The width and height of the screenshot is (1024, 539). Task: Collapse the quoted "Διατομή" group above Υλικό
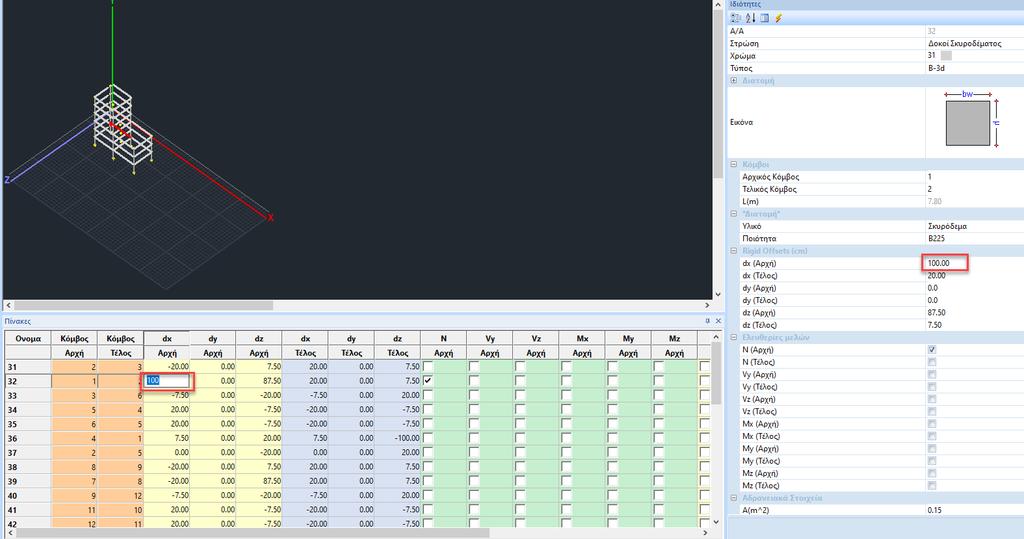733,214
